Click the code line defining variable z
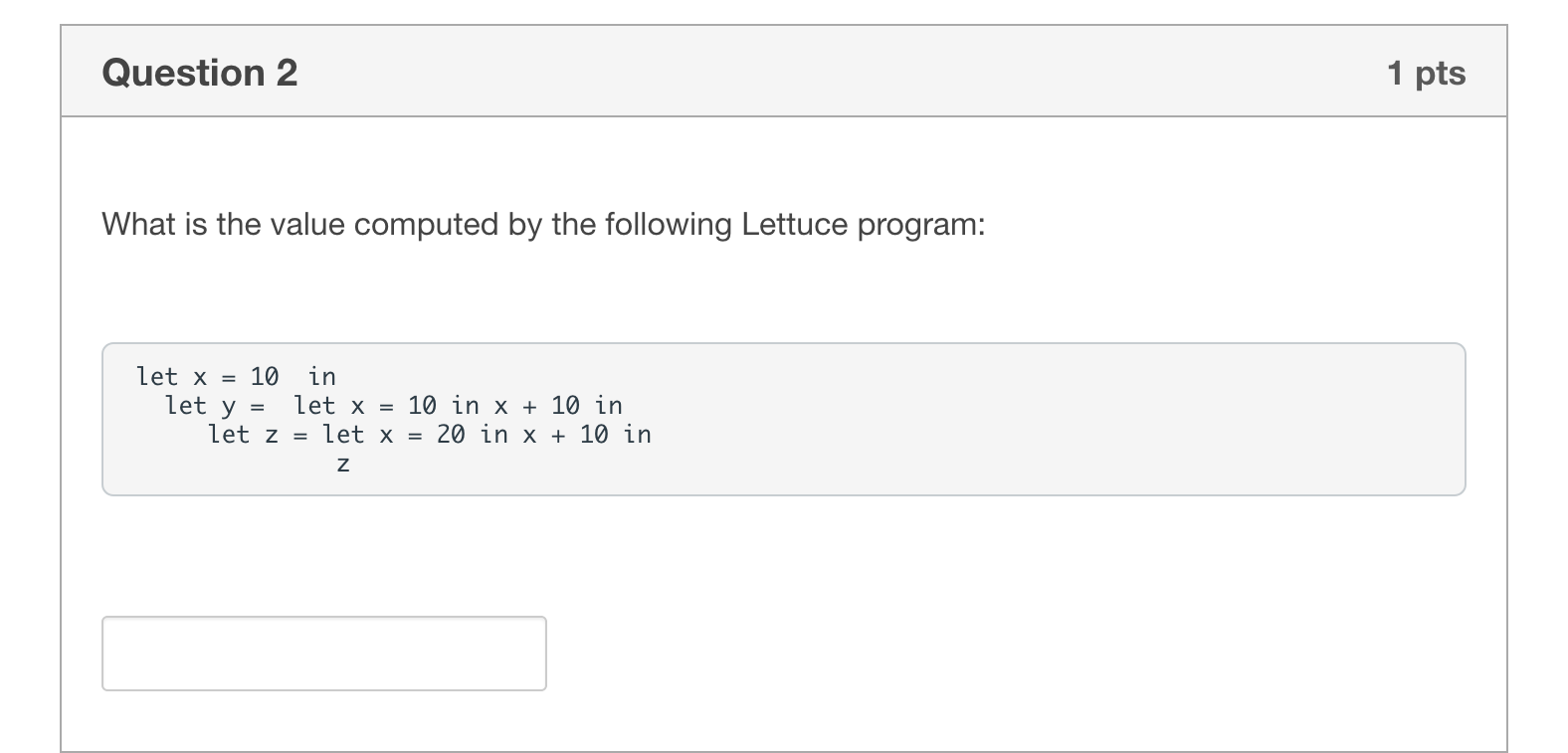Screen dimensions: 1568x753 [428, 434]
